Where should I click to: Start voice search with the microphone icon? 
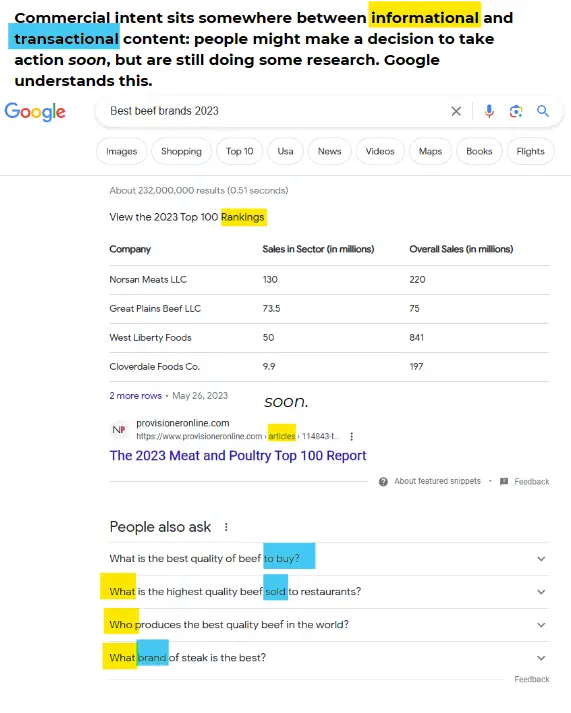(x=489, y=111)
